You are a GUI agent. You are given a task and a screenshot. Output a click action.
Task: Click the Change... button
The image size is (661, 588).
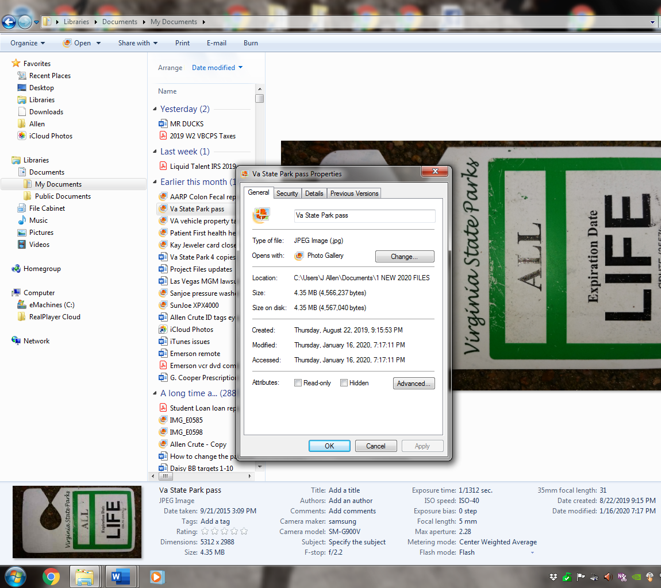[404, 256]
